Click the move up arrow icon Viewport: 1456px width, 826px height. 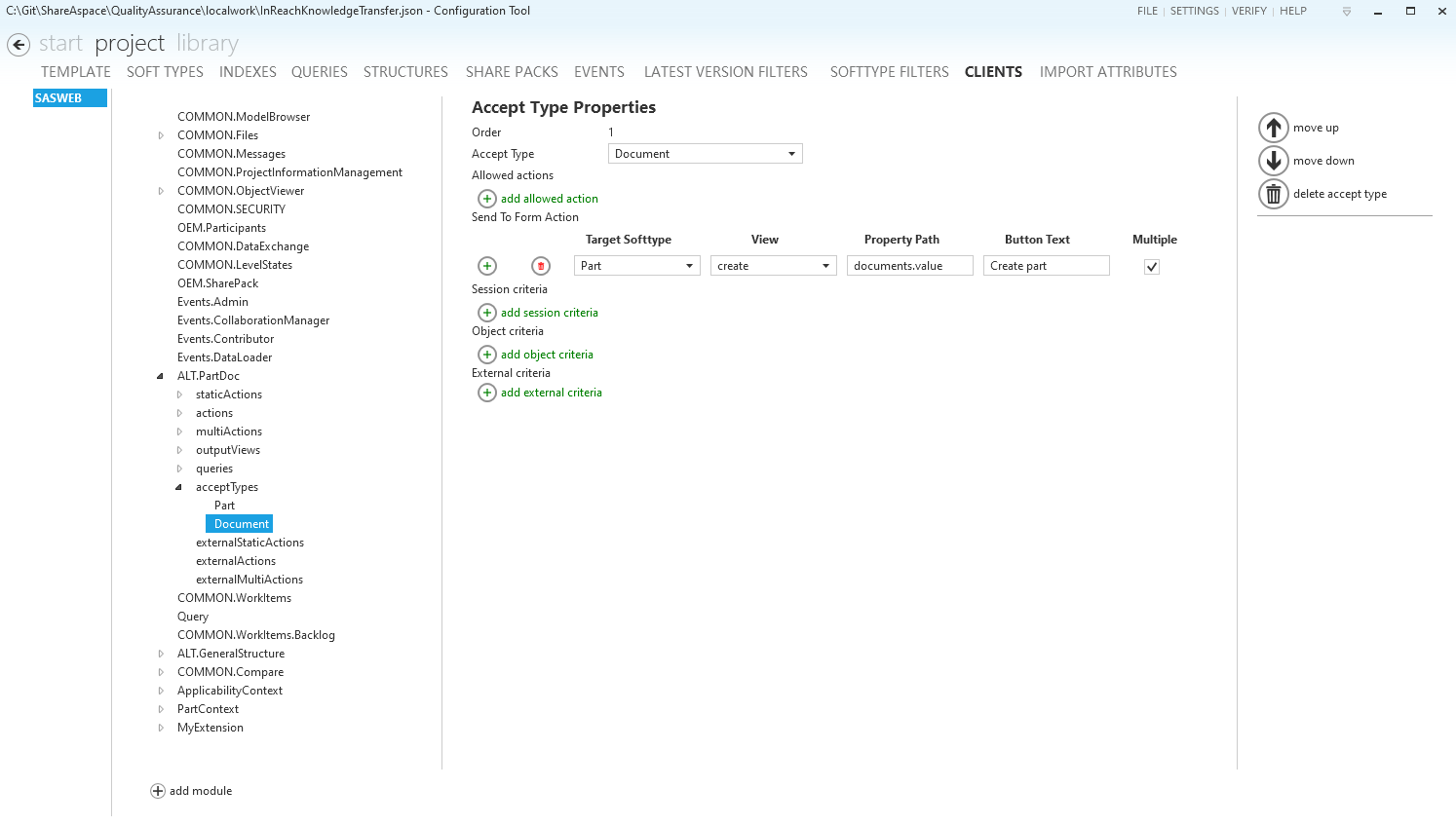[1273, 128]
